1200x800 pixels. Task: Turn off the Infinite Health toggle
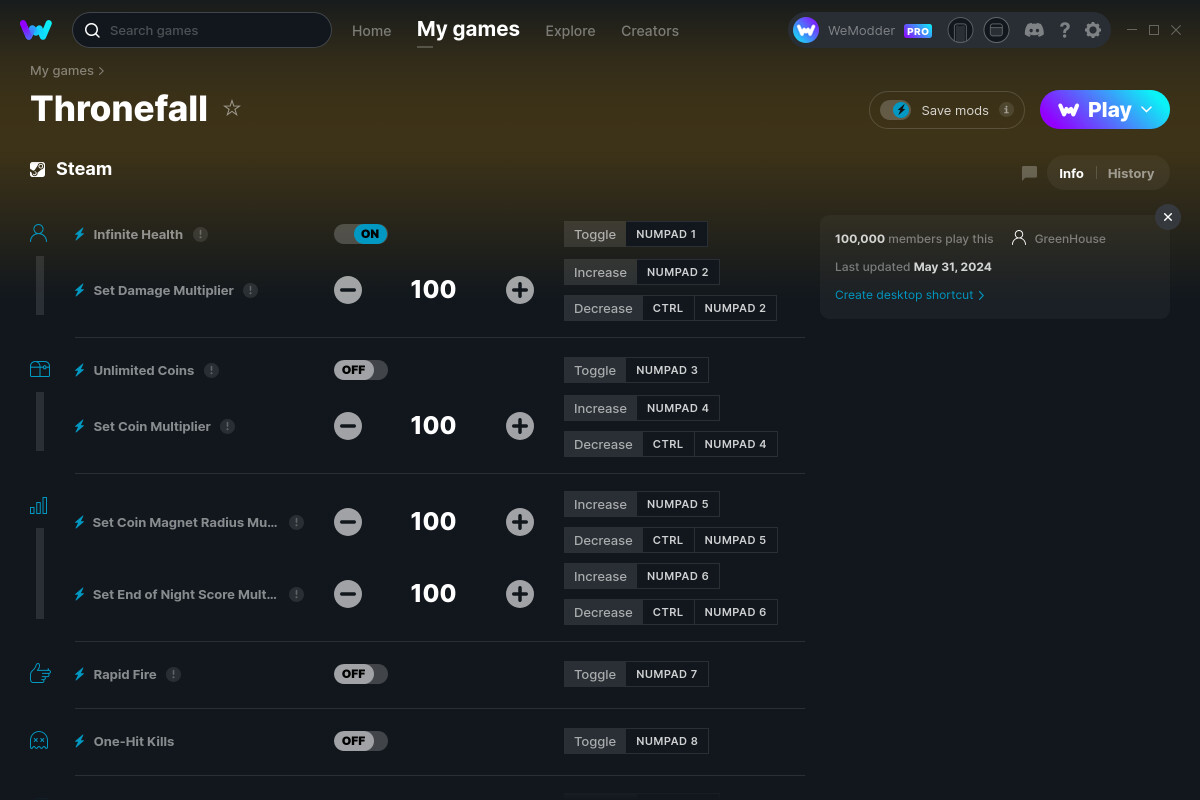(360, 233)
